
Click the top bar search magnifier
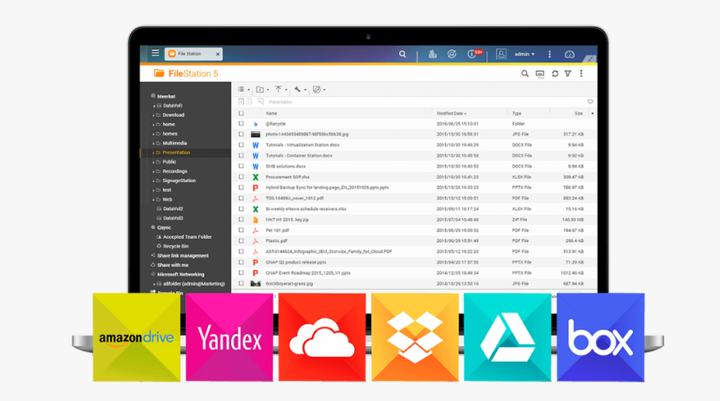pyautogui.click(x=402, y=54)
